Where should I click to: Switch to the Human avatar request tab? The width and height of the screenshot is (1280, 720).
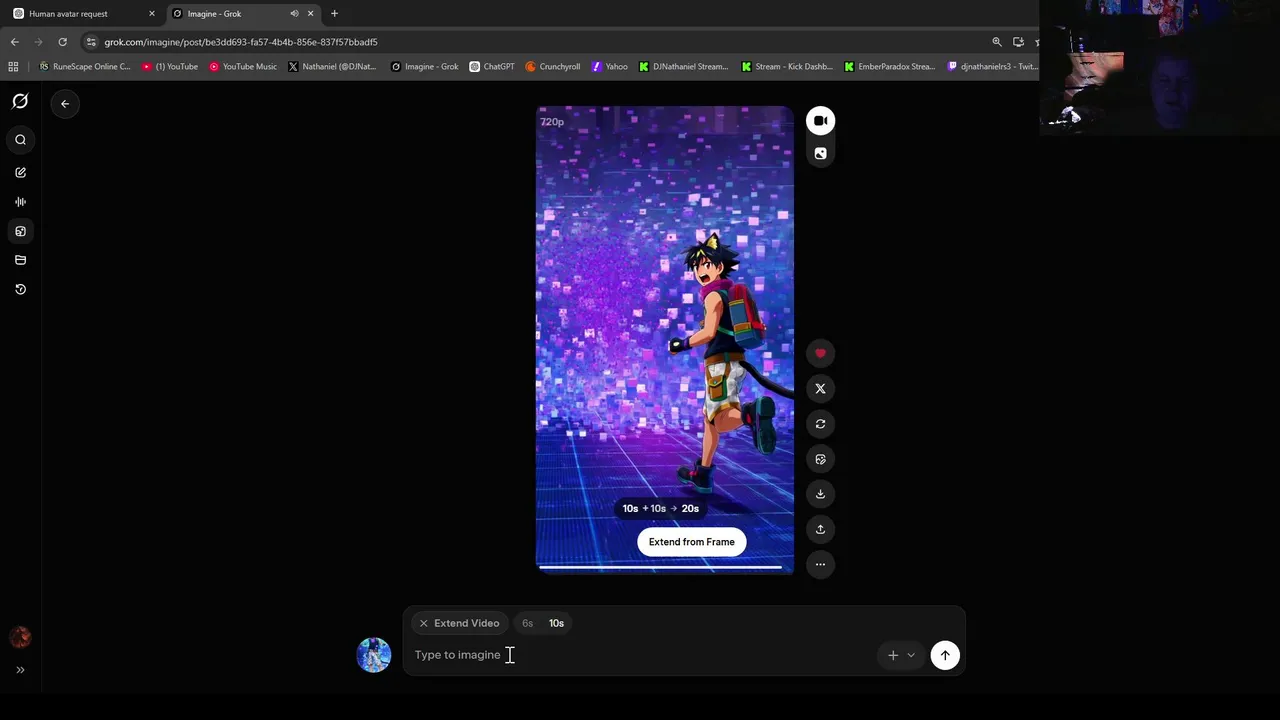coord(80,14)
